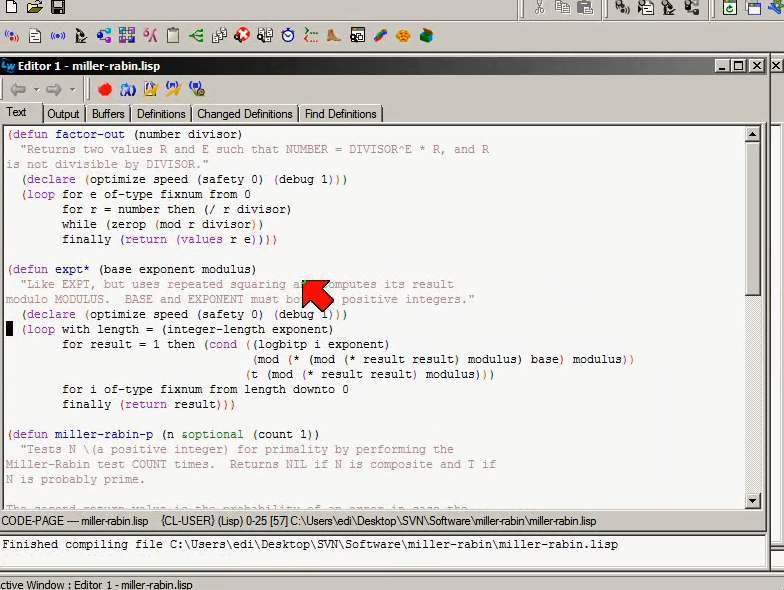Open the Inspector microscope icon
Image resolution: width=784 pixels, height=590 pixels.
80,36
